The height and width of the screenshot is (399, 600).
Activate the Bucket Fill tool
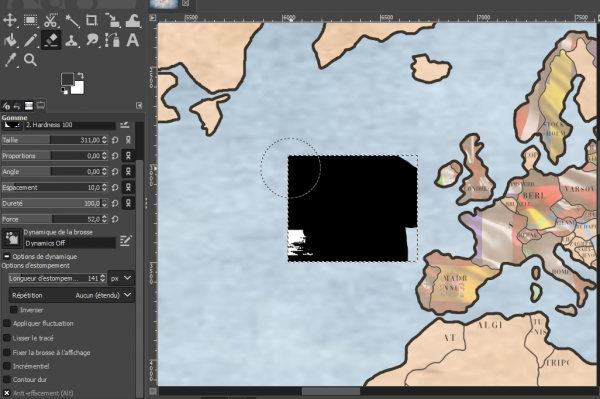(x=10, y=40)
